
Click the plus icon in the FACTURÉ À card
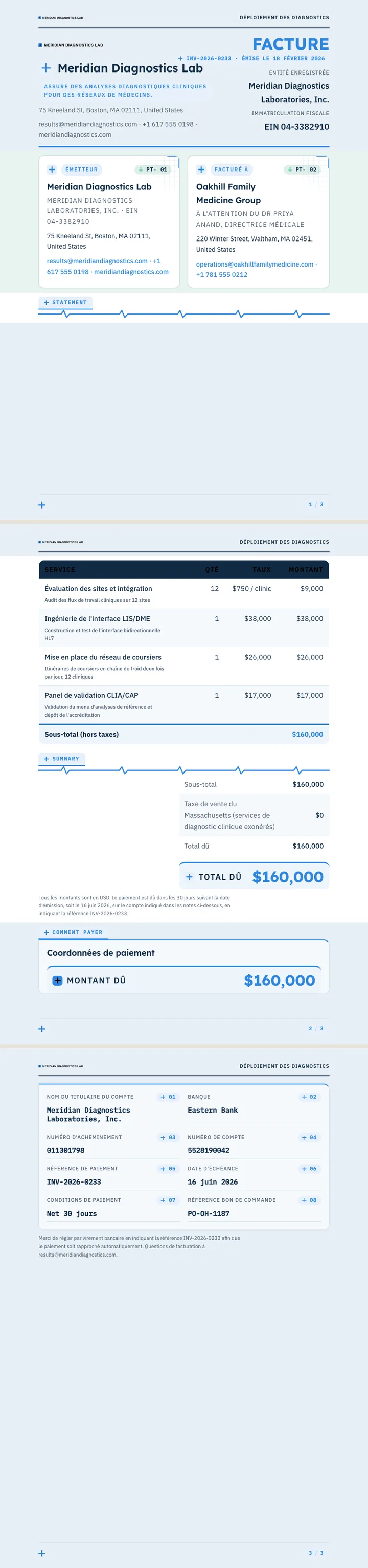coord(202,170)
